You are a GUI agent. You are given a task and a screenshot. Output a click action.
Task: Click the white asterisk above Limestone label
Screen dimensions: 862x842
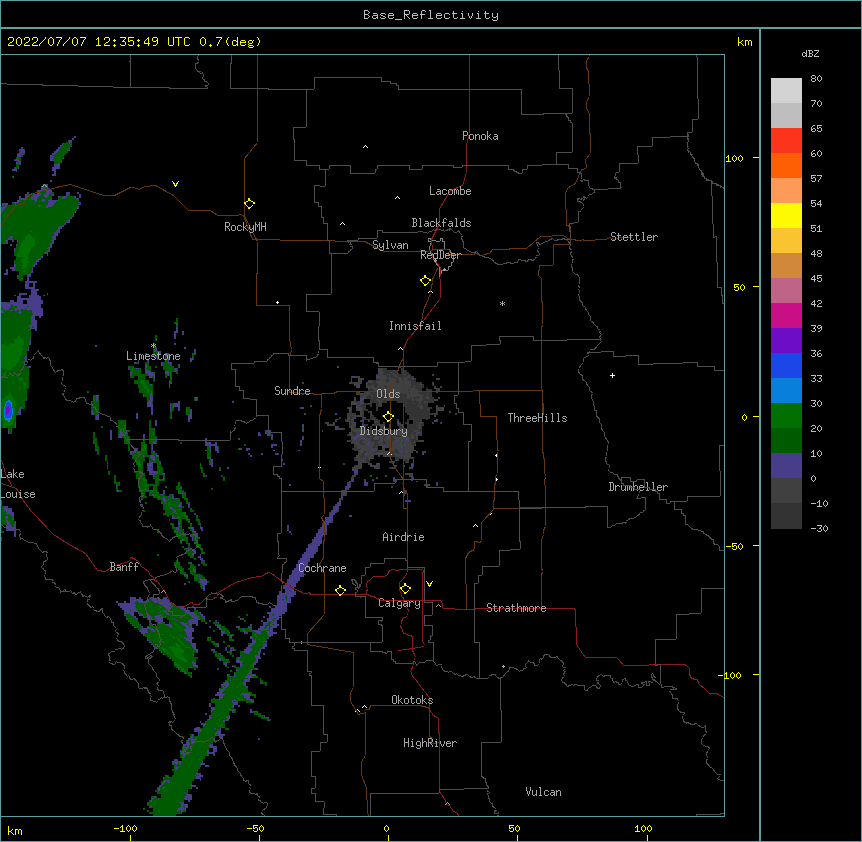(153, 346)
